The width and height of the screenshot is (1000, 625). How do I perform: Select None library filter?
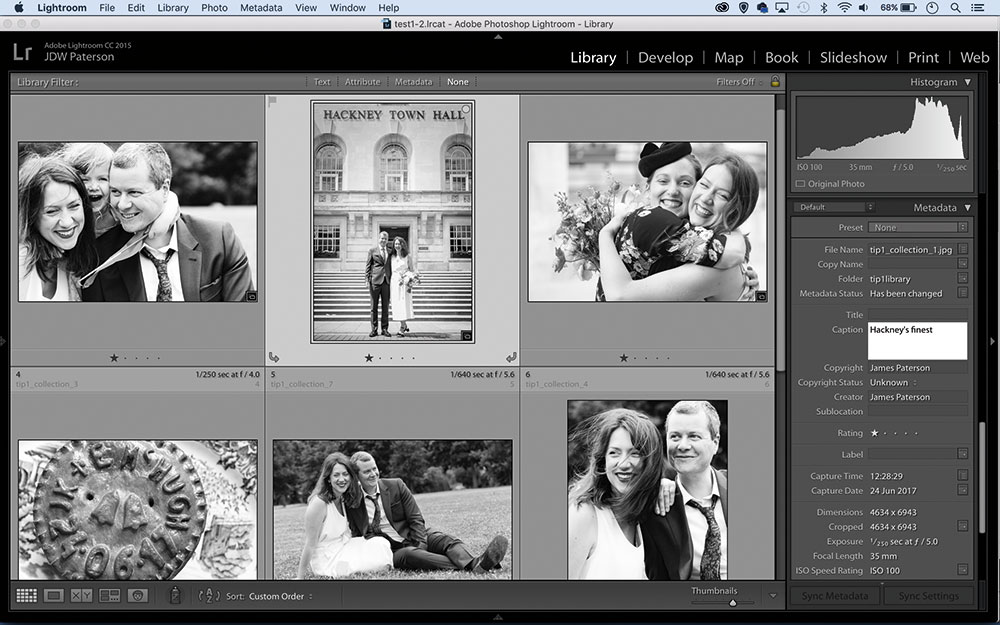tap(457, 82)
